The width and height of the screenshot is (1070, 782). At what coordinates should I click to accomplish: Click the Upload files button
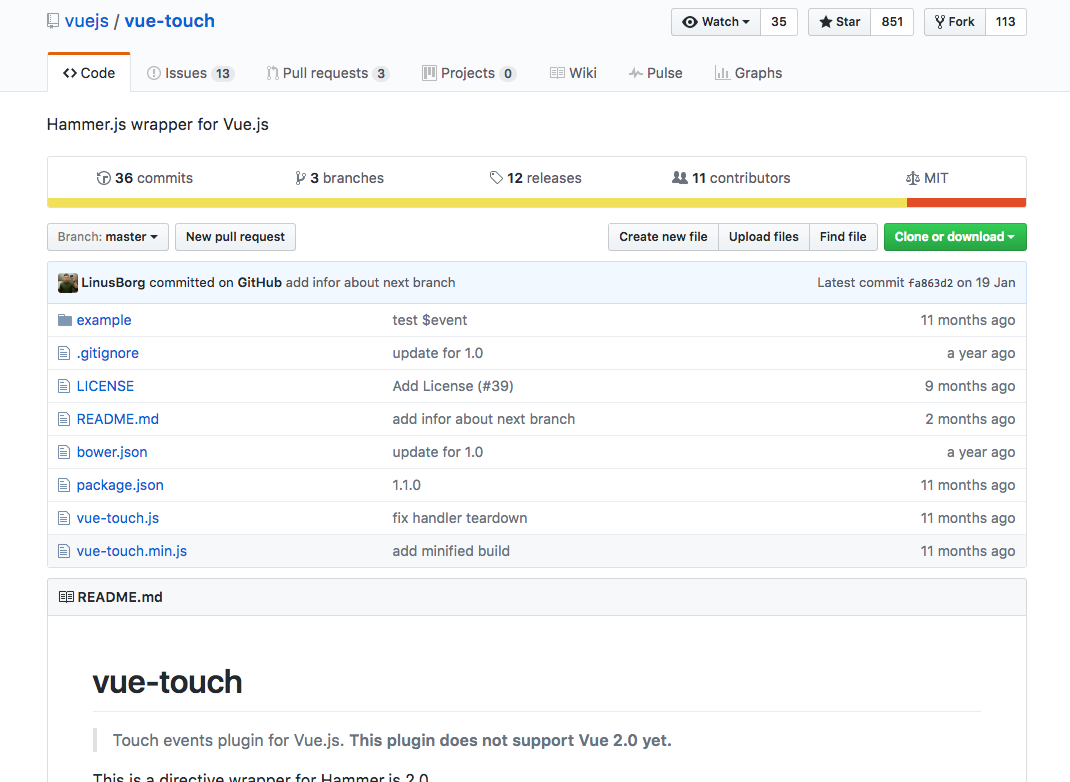[x=764, y=237]
